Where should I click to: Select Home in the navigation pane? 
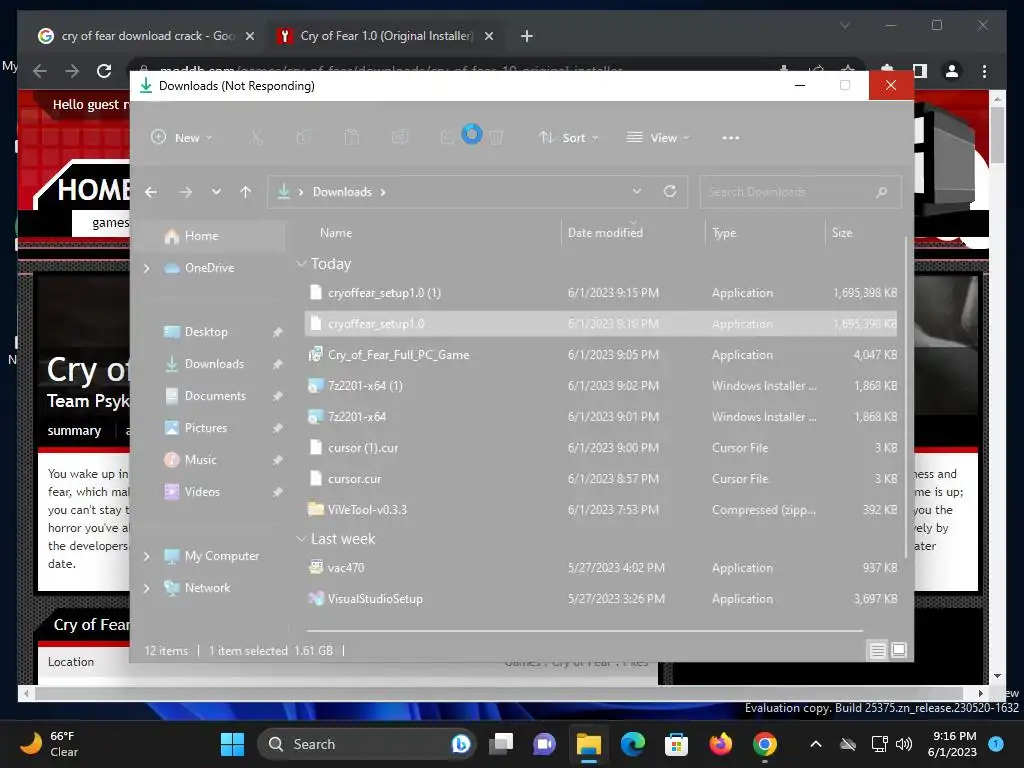212,236
